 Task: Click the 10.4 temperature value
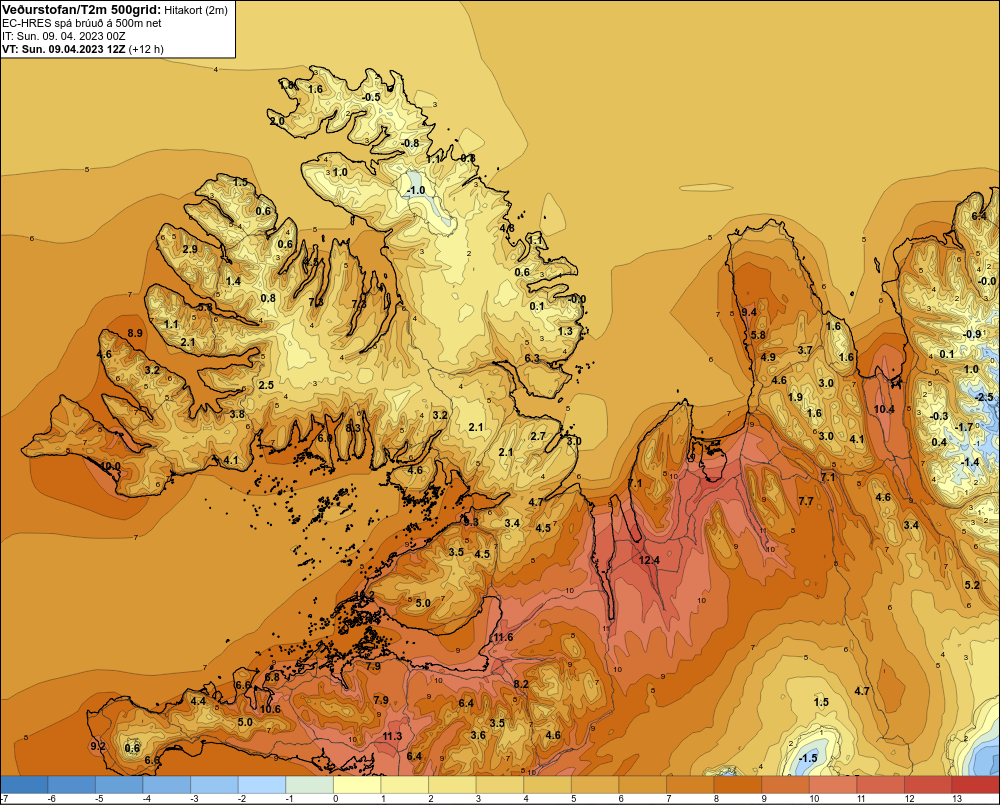coord(884,410)
